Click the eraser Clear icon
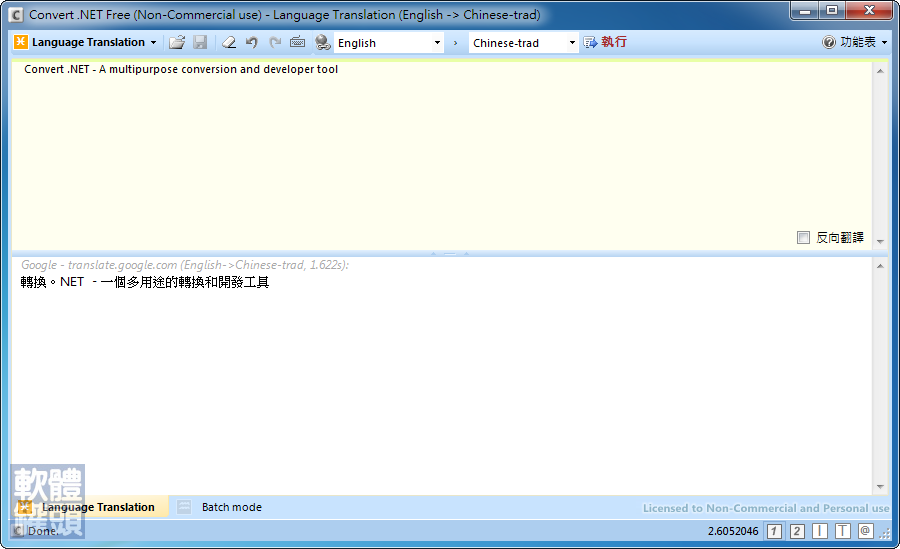The image size is (900, 549). 229,42
